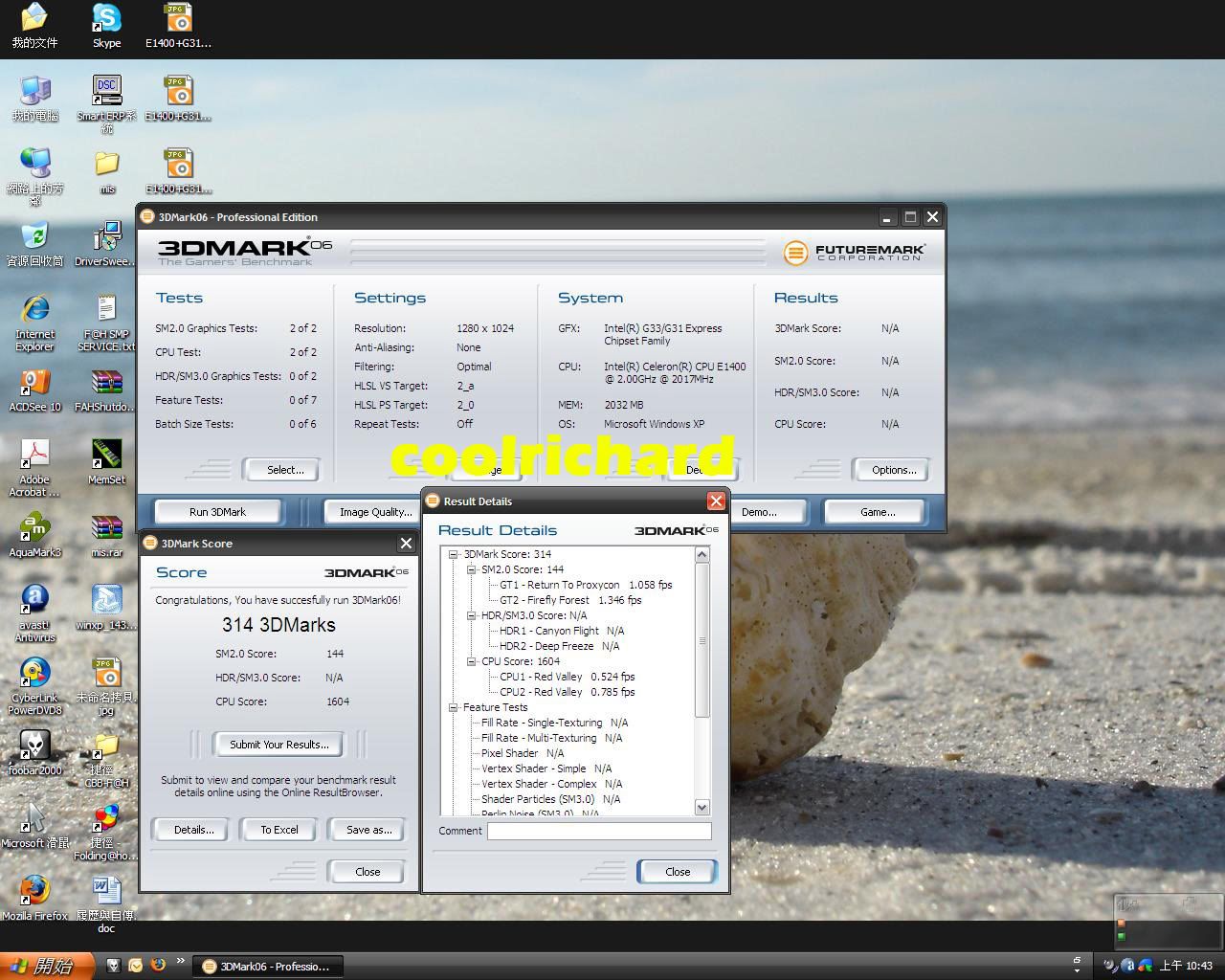This screenshot has height=980, width=1225.
Task: Click Run 3DMark button
Action: (218, 512)
